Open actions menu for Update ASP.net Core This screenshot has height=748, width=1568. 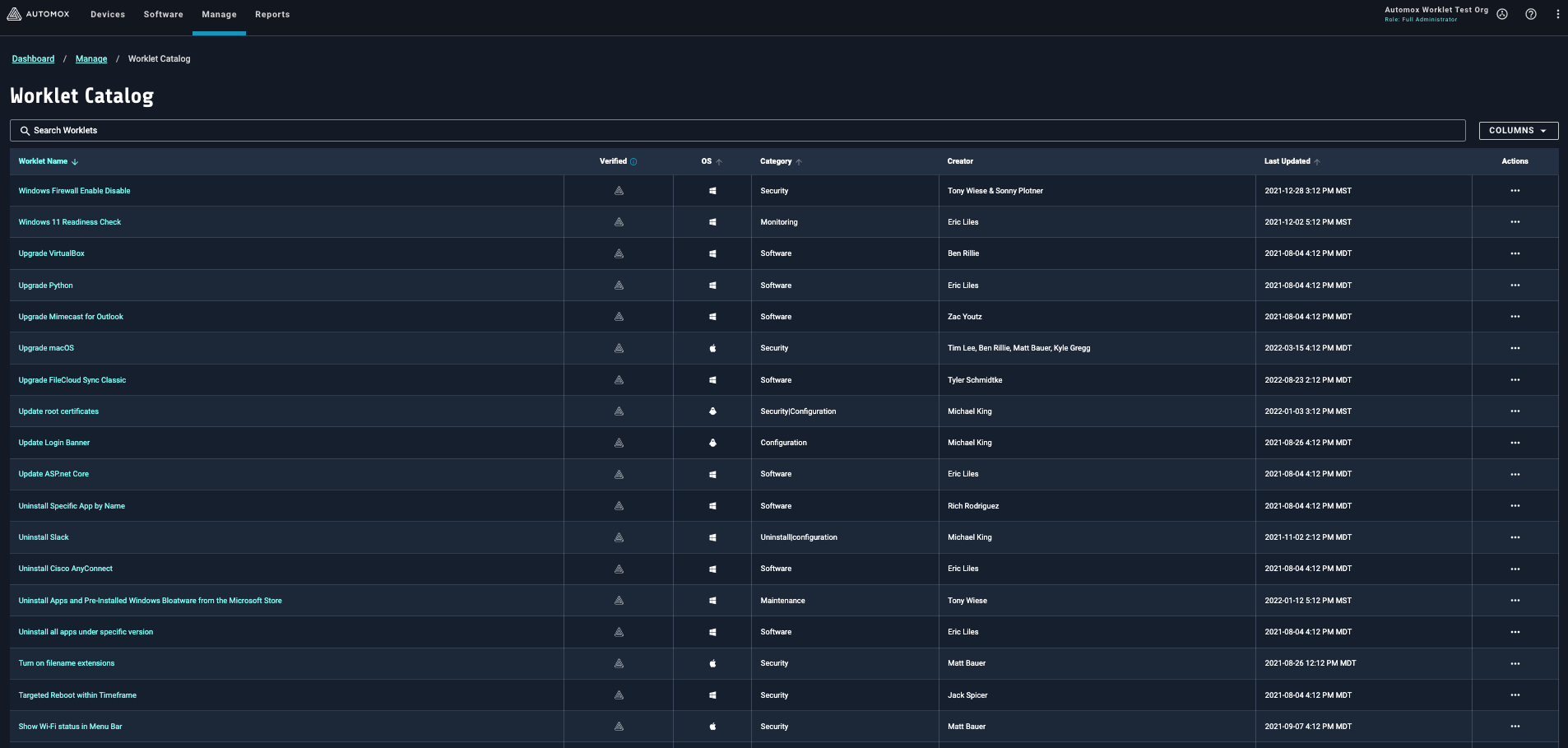[1515, 474]
